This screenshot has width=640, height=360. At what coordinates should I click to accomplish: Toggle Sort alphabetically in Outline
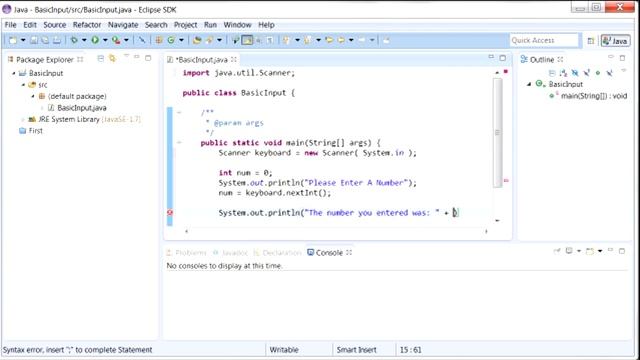(x=564, y=73)
